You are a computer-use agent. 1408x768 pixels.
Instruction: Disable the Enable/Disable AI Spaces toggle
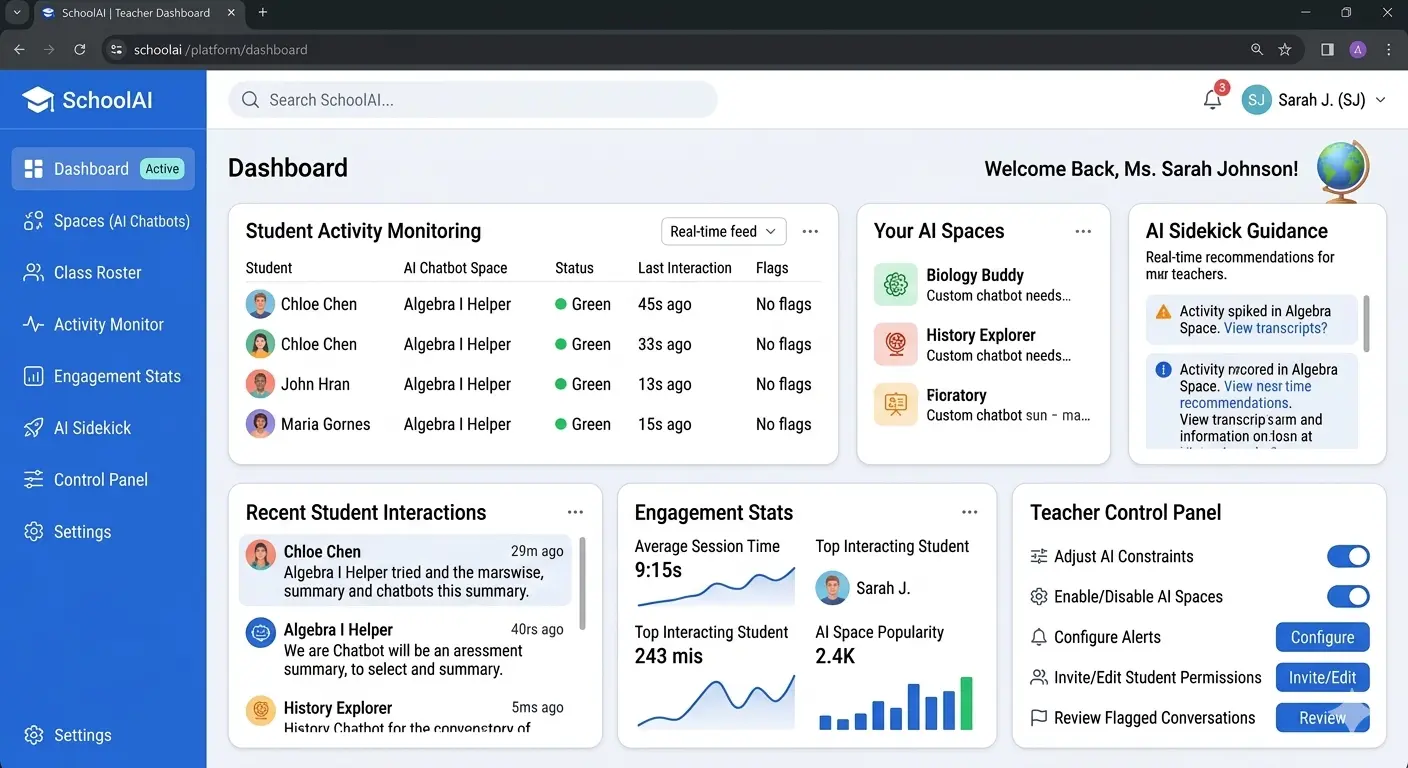(x=1348, y=596)
